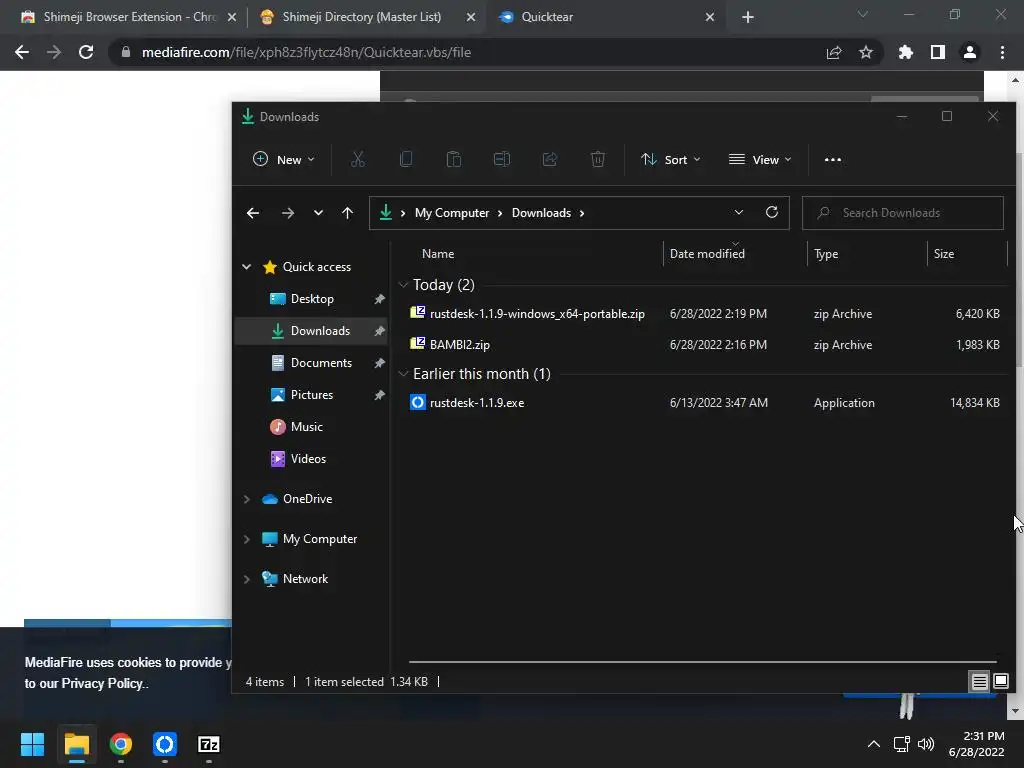Refresh the Downloads folder view
Viewport: 1024px width, 768px height.
coord(771,212)
